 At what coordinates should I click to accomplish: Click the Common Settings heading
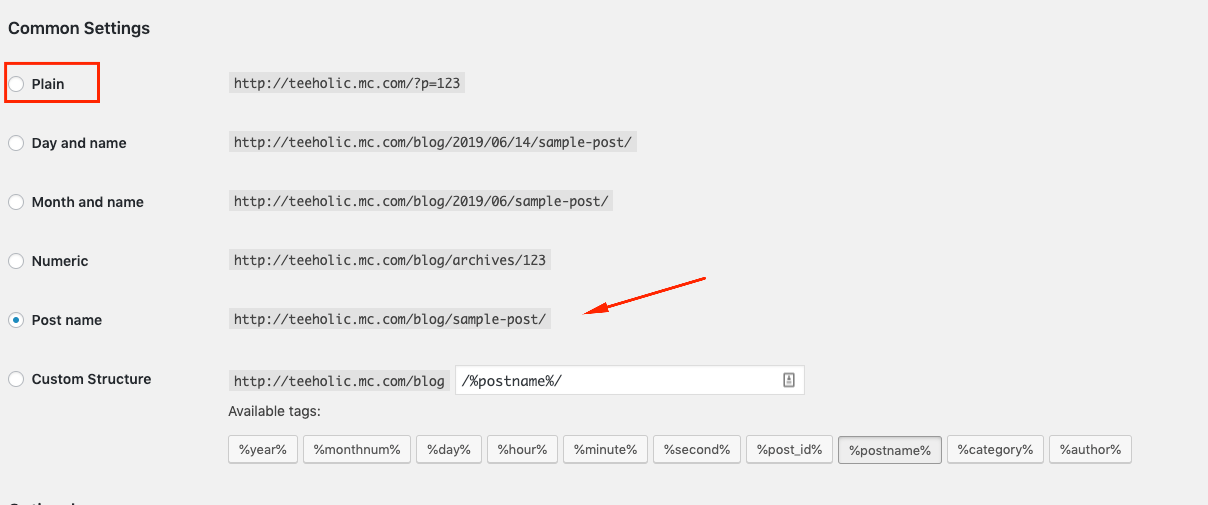click(x=79, y=28)
